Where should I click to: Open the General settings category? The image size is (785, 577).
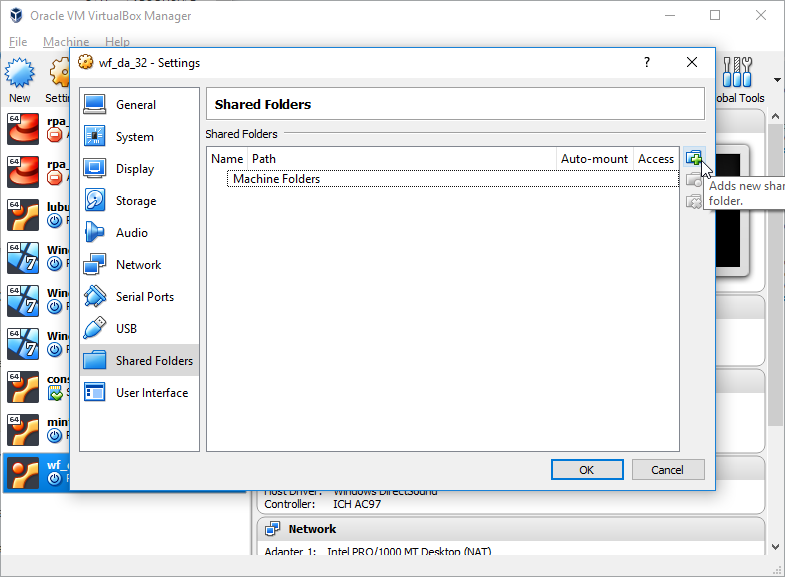[139, 105]
